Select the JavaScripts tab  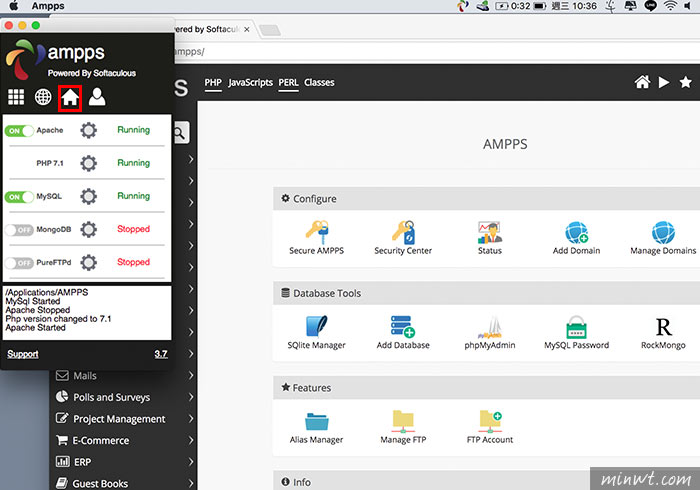[x=250, y=83]
